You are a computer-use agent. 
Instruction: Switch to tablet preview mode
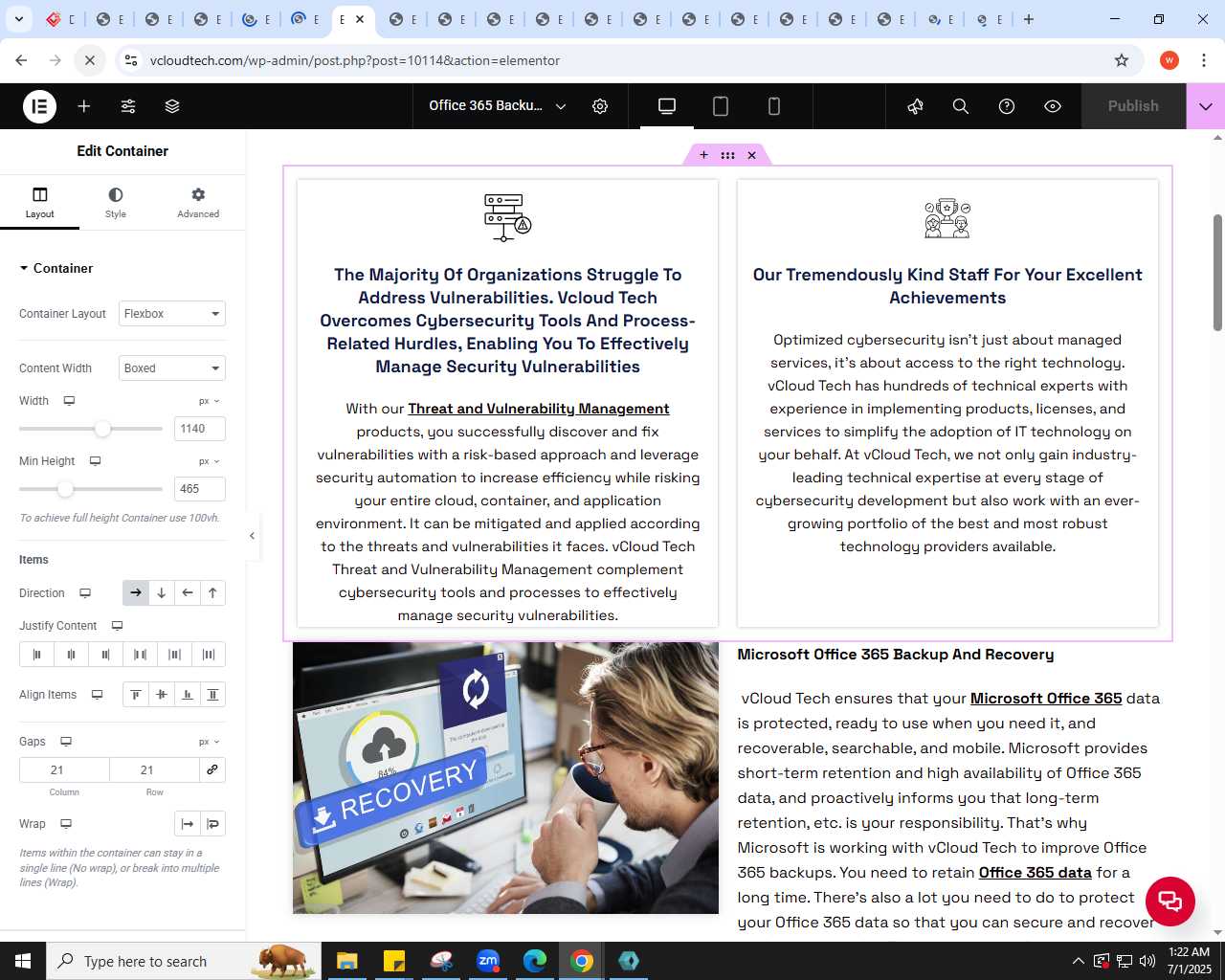721,106
